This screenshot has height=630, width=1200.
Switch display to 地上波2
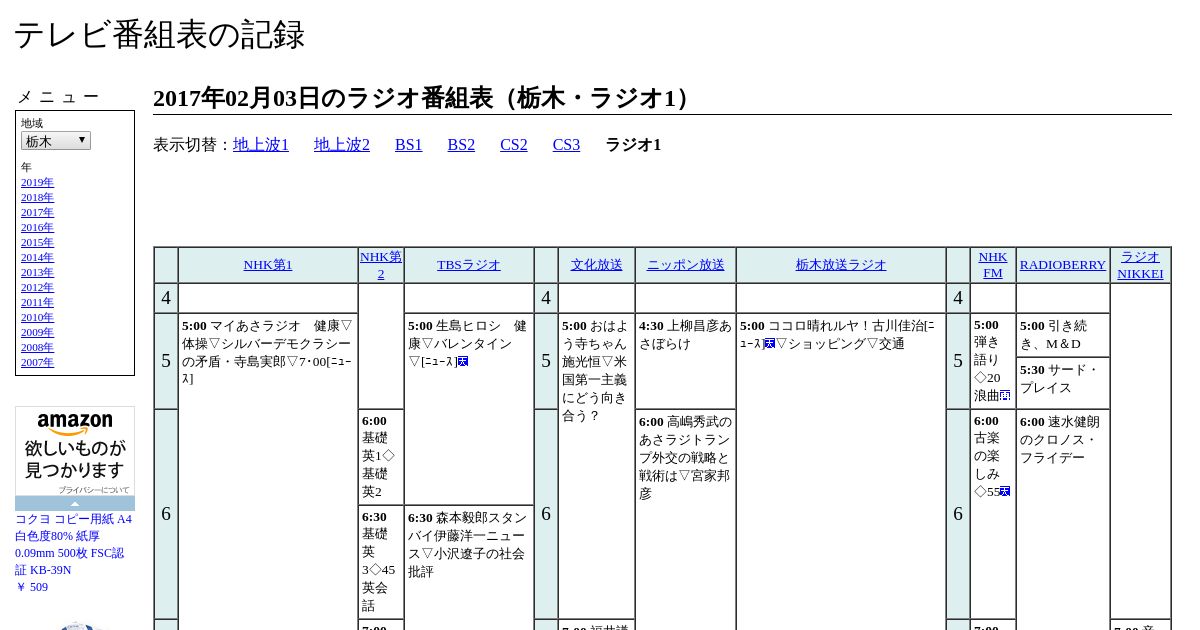pyautogui.click(x=342, y=145)
